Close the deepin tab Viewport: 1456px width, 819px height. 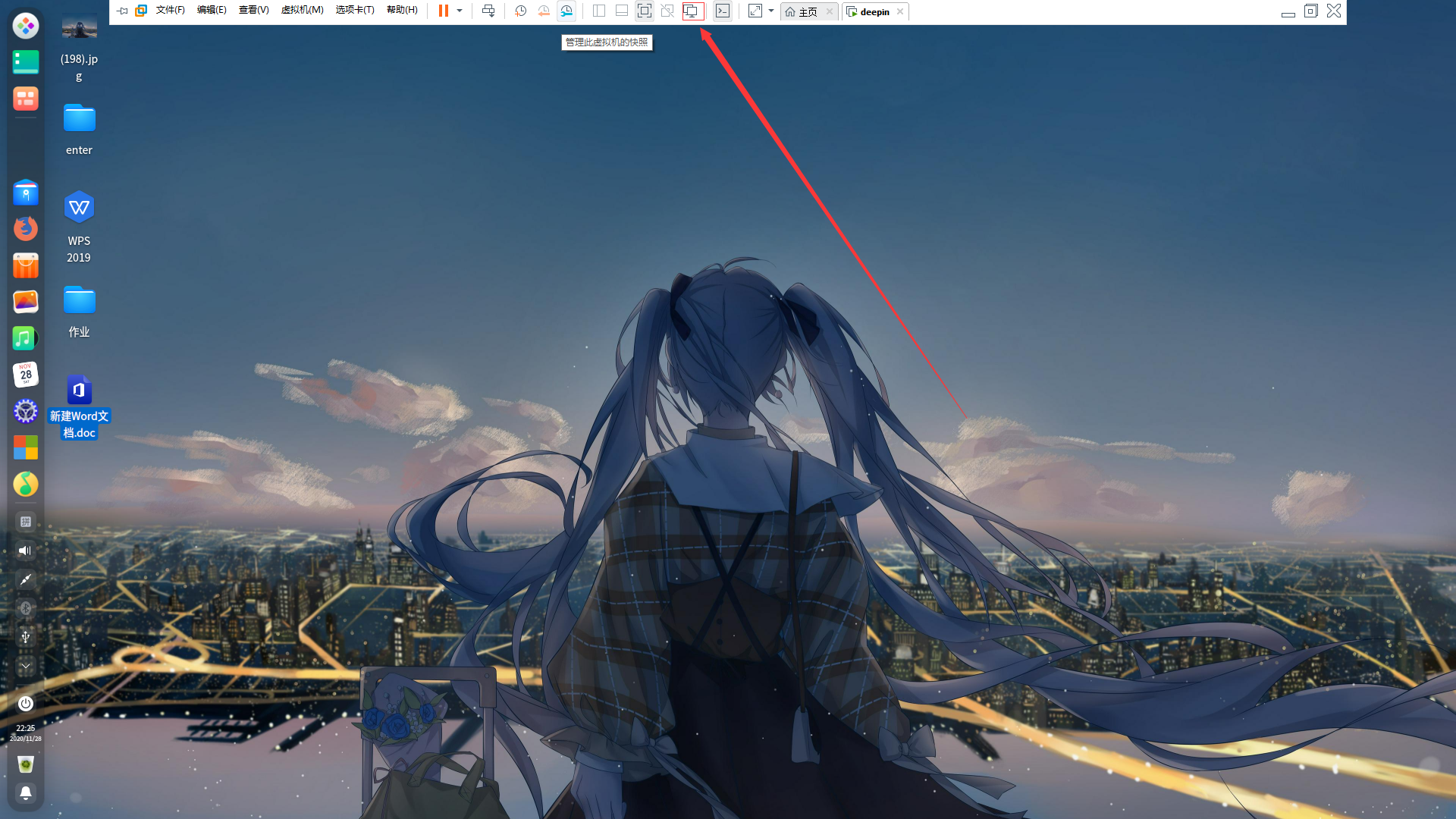(900, 11)
